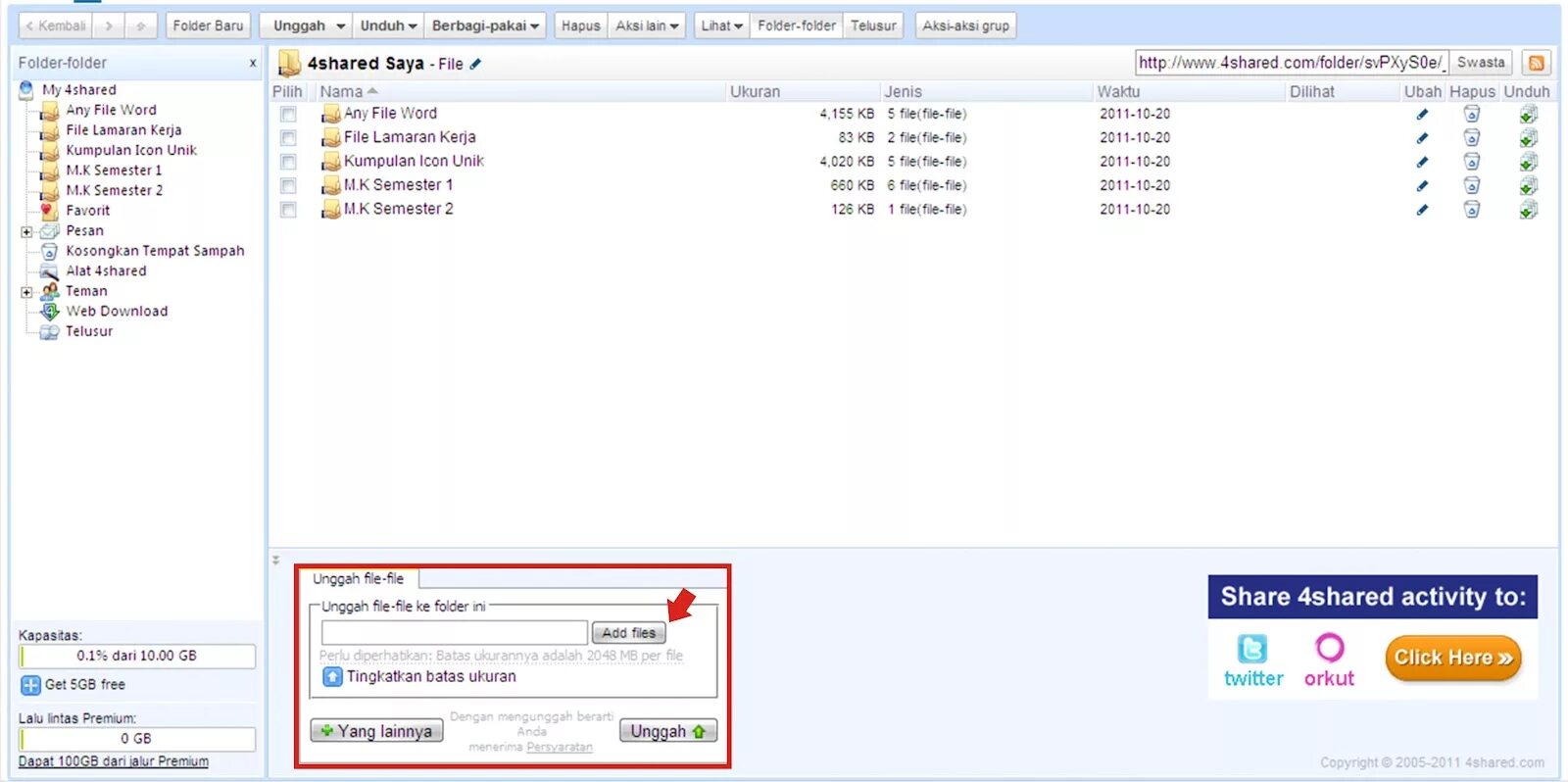The width and height of the screenshot is (1568, 782).
Task: Go back with the Kembali button
Action: click(55, 25)
